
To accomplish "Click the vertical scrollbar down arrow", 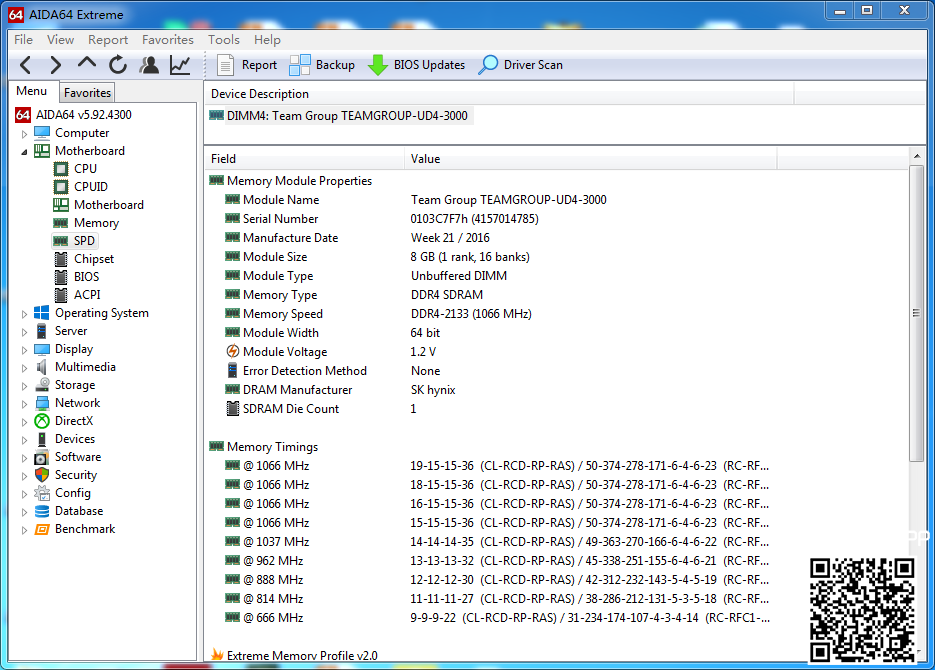I will tap(917, 660).
